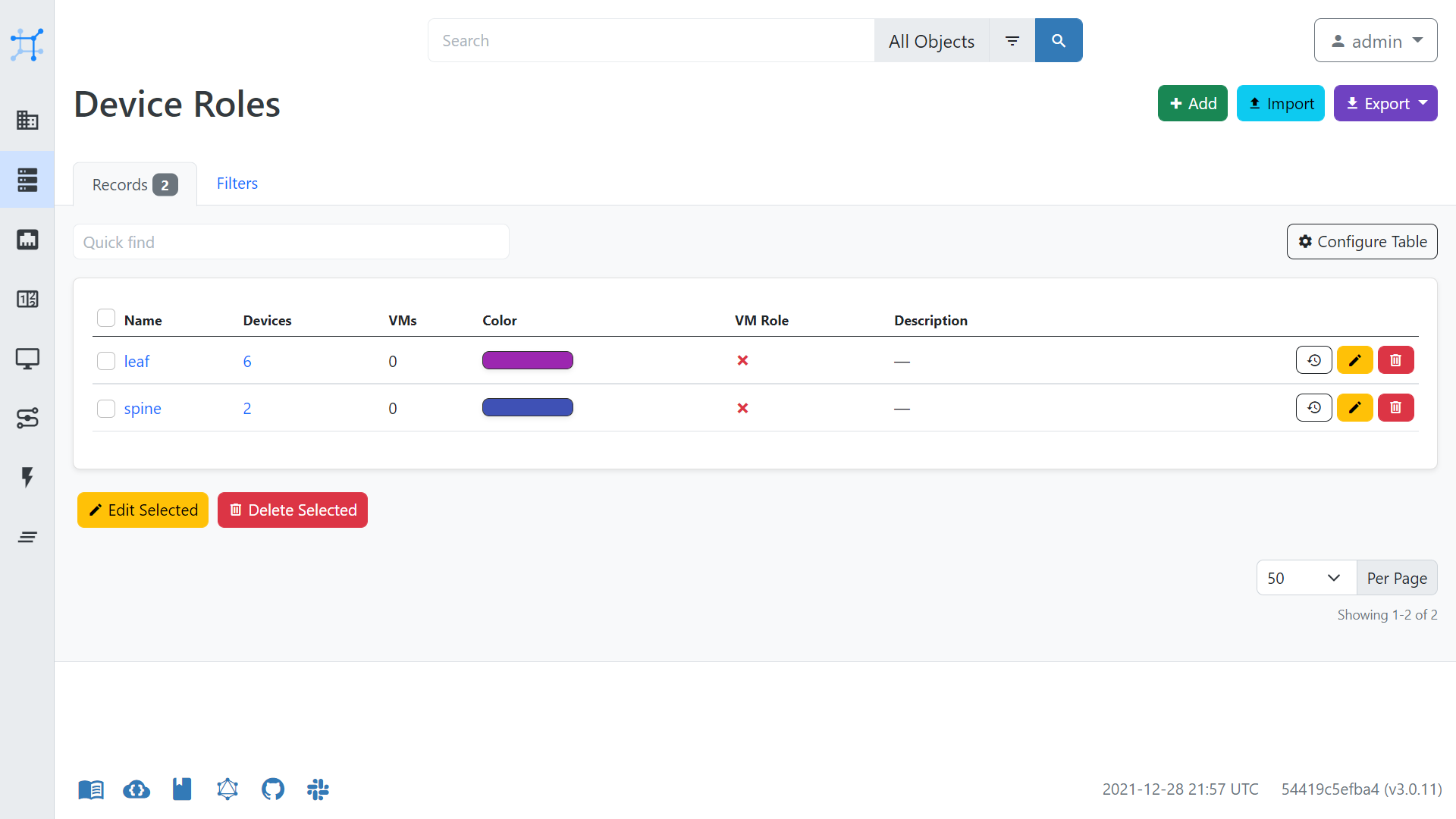Click the green Add button
The image size is (1456, 819).
pos(1192,104)
